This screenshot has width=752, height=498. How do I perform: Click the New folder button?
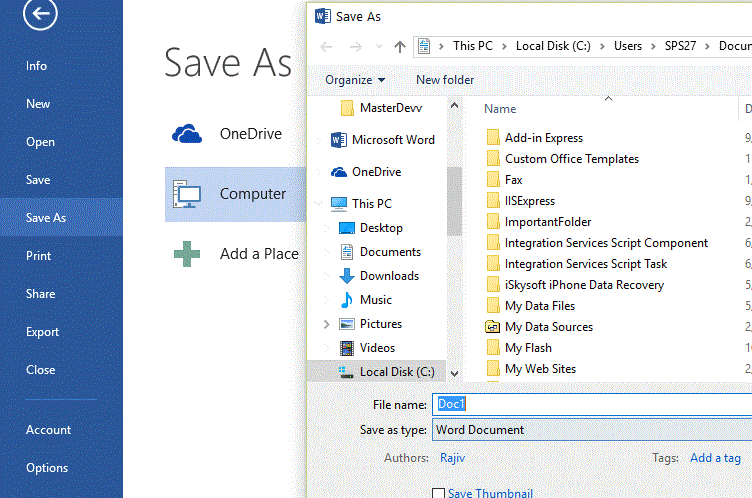[x=445, y=80]
